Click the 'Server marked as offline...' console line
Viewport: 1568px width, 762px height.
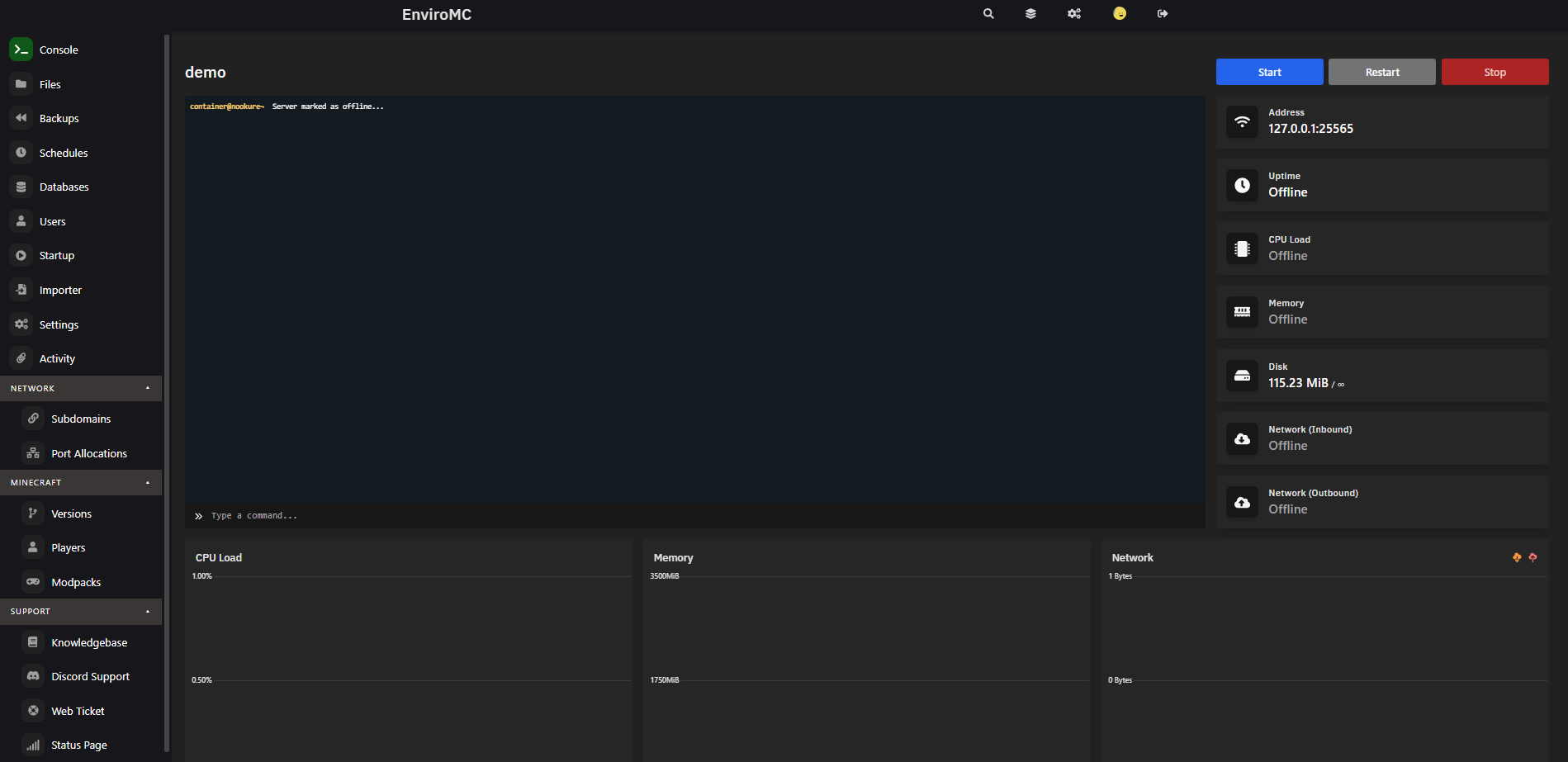(x=328, y=106)
